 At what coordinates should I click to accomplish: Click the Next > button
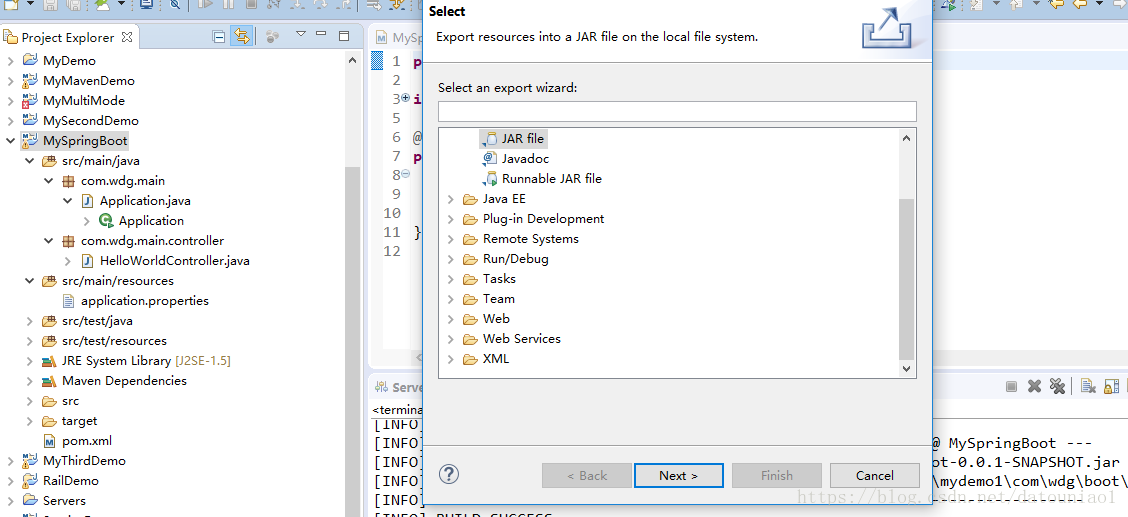[678, 475]
